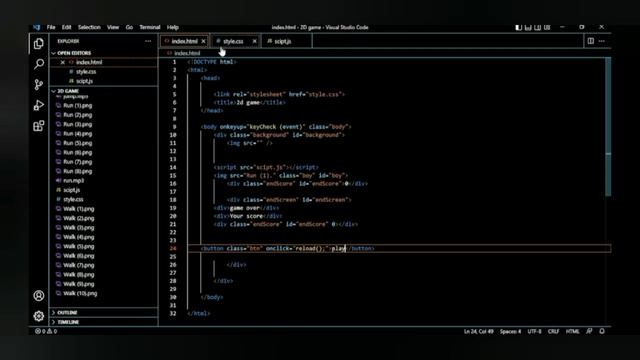Open the Selection menu
Screen dimensions: 640x360
pyautogui.click(x=89, y=27)
